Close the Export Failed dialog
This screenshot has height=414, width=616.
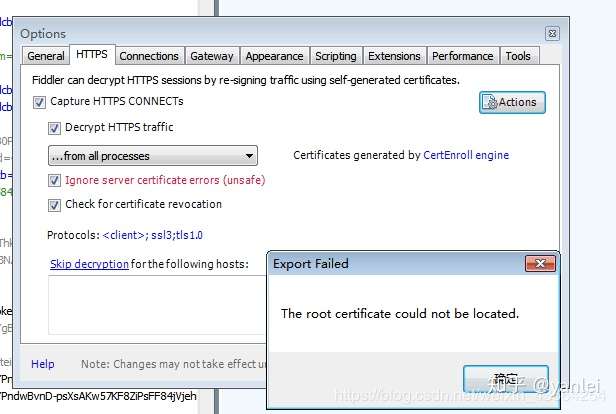click(x=540, y=264)
